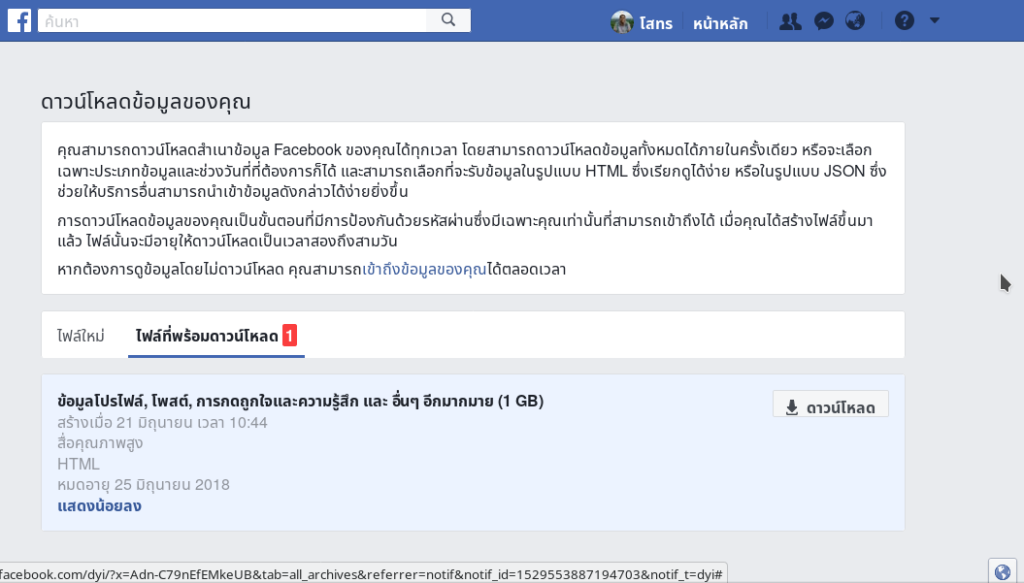Open notifications globe icon
The width and height of the screenshot is (1024, 583).
[x=855, y=22]
